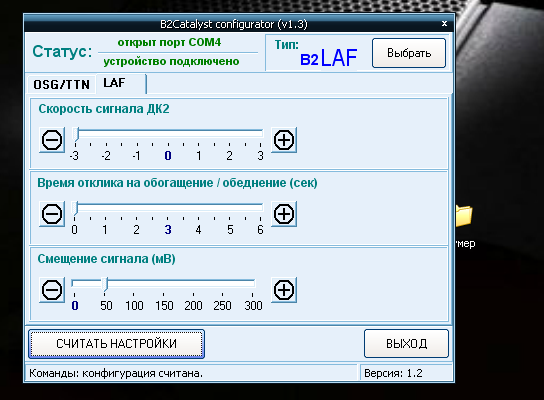Screen dimensions: 544x400
Task: Click the Скорость сигнала ДК2 slider handle
Action: (77, 134)
